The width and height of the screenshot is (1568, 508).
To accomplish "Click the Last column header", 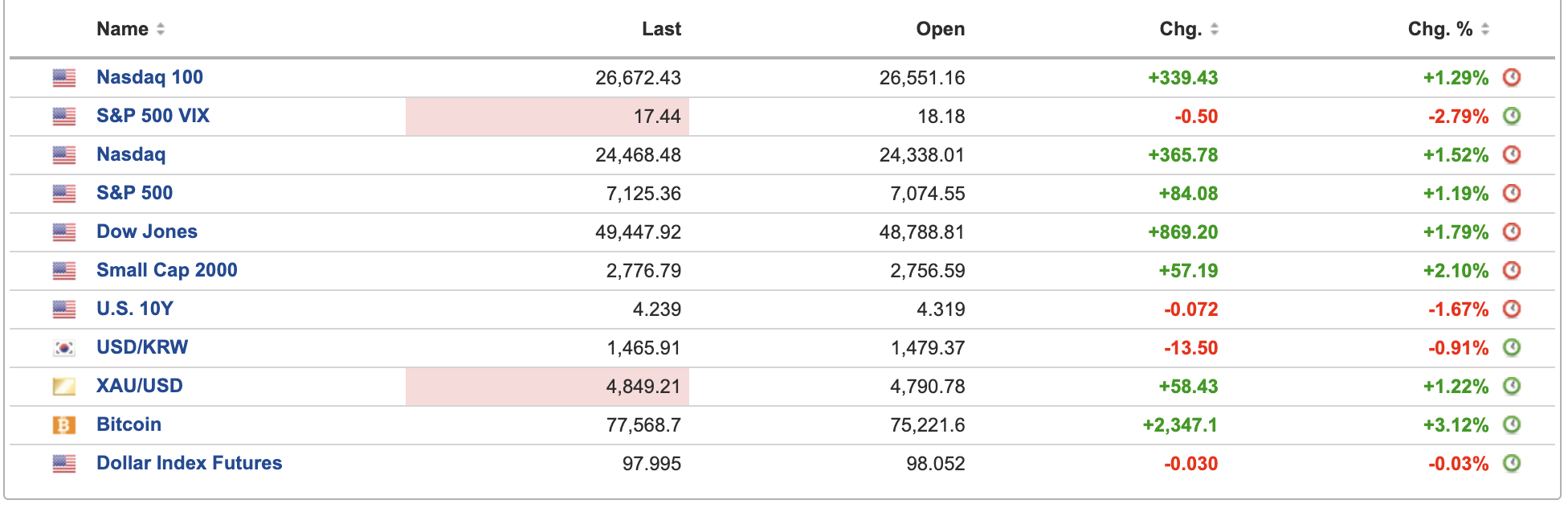I will pos(661,30).
